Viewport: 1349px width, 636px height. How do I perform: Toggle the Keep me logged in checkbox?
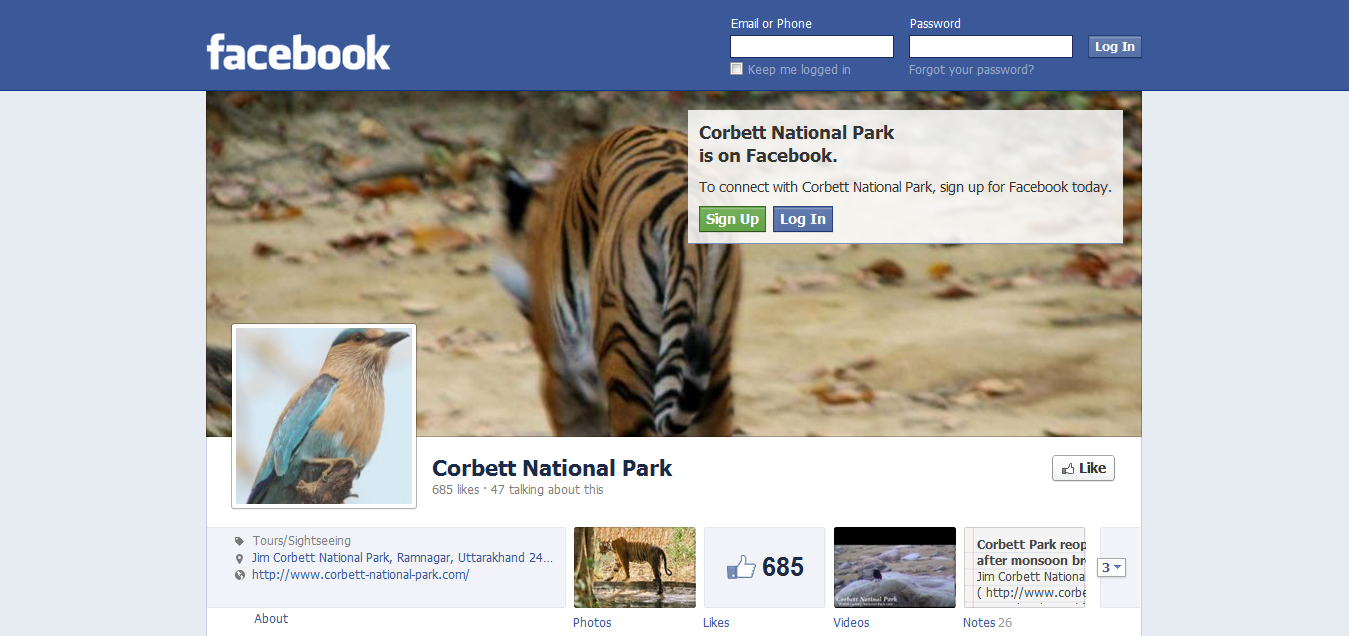(737, 69)
